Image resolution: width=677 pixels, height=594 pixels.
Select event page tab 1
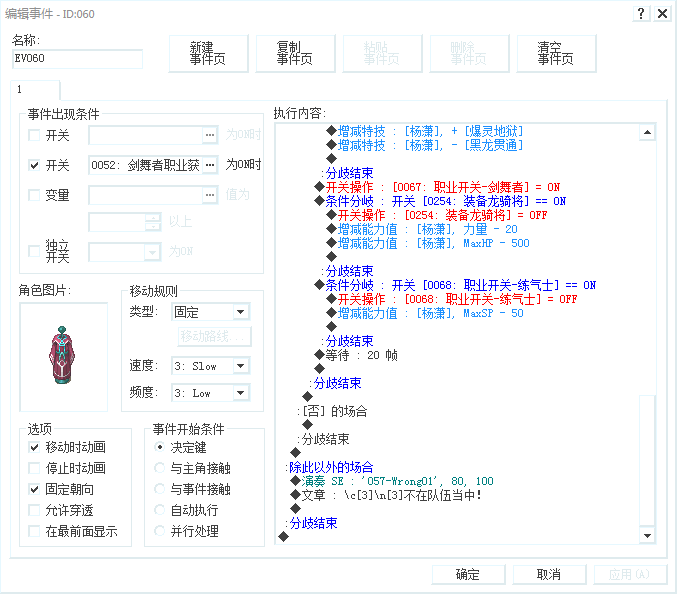35,90
